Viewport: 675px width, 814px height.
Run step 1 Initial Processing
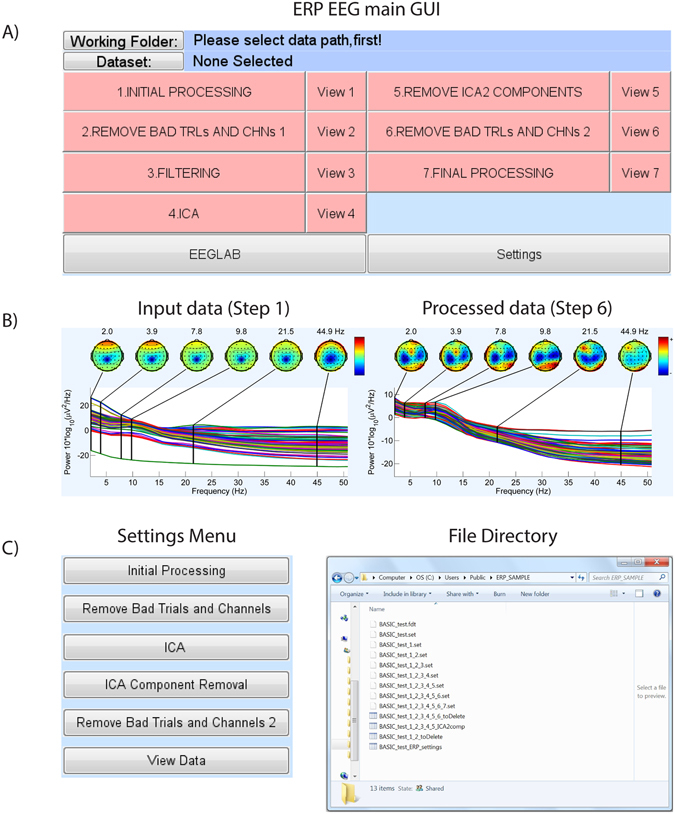[184, 92]
